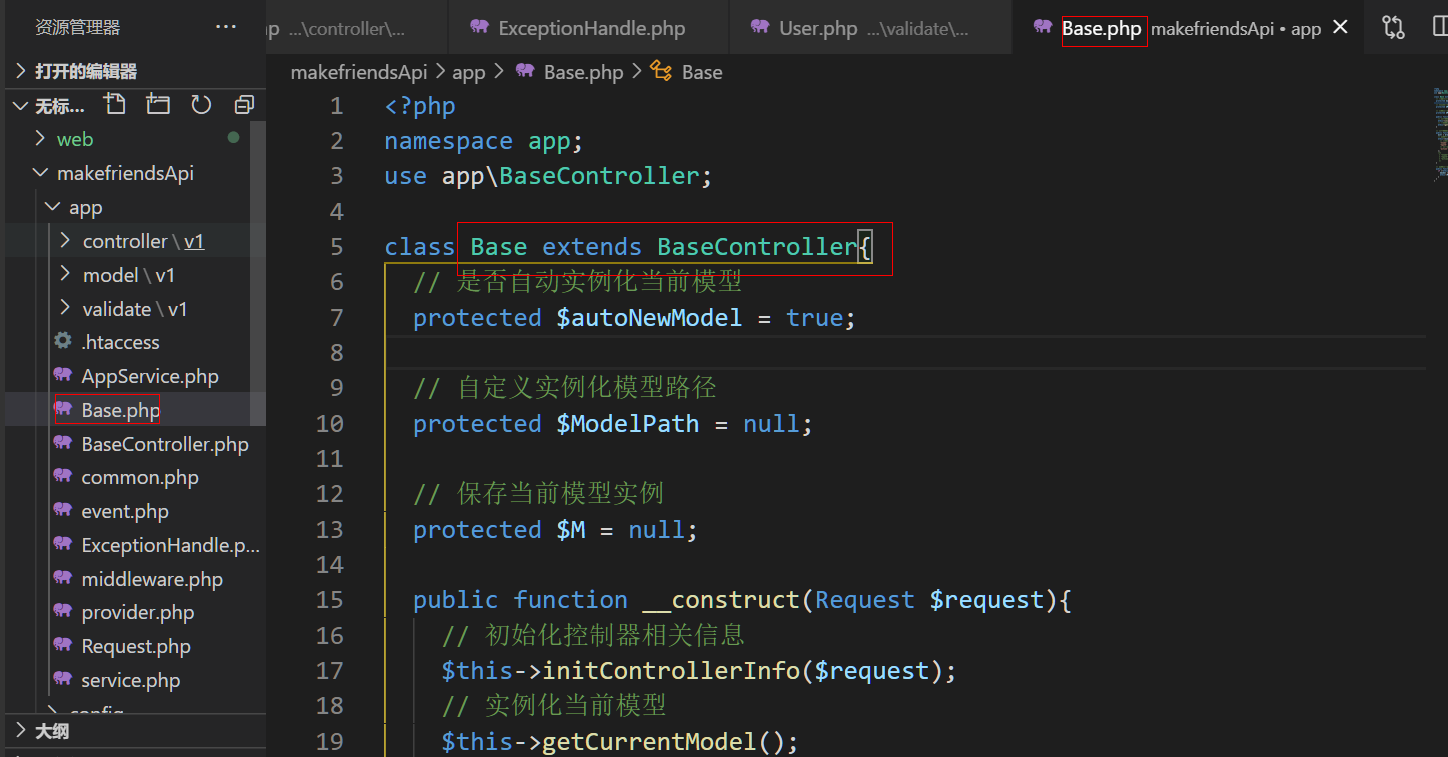This screenshot has height=757, width=1448.
Task: Open the .htaccess file
Action: (120, 342)
